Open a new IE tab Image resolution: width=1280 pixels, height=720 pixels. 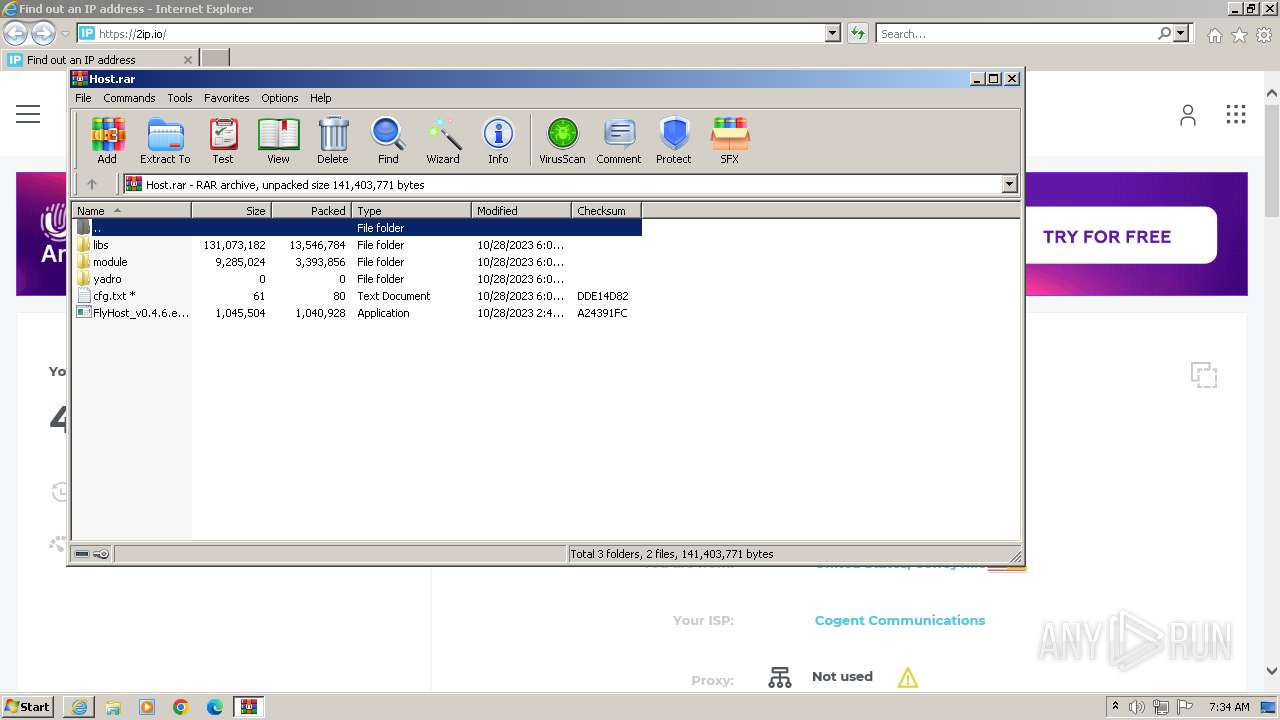215,59
